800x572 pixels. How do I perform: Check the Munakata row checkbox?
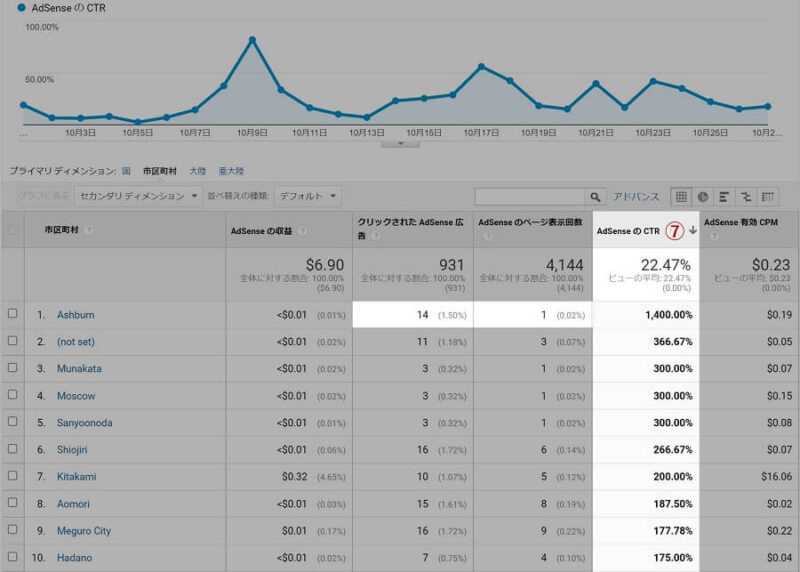click(13, 368)
